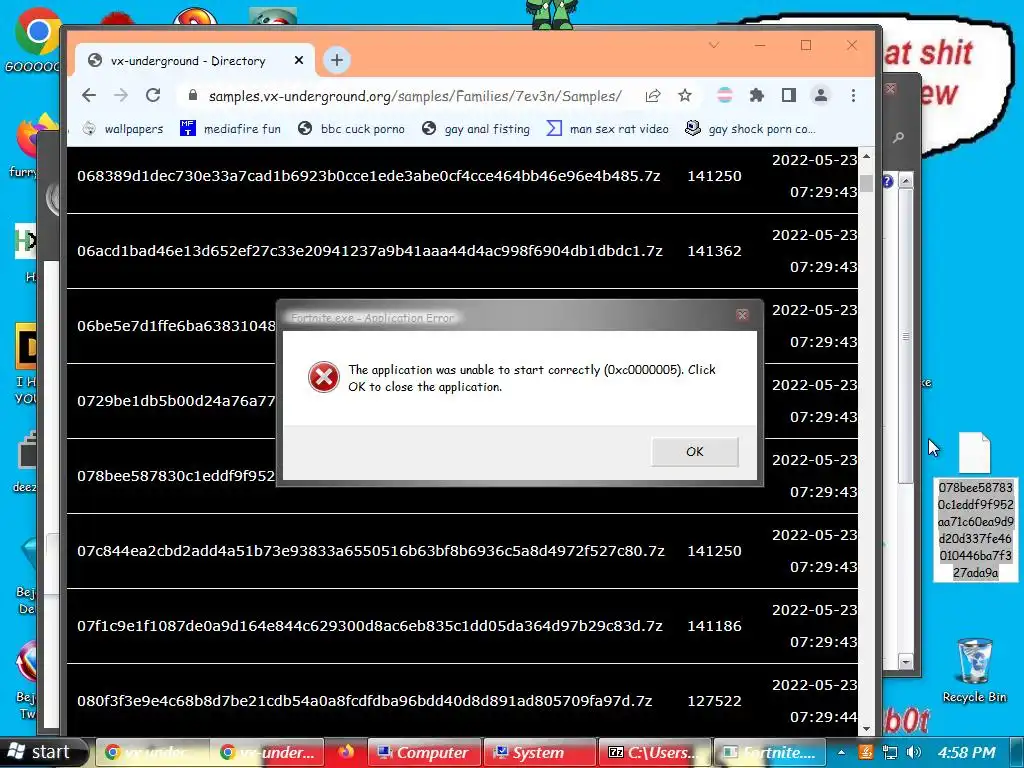Open the Chrome profile avatar menu
The image size is (1024, 768).
820,95
